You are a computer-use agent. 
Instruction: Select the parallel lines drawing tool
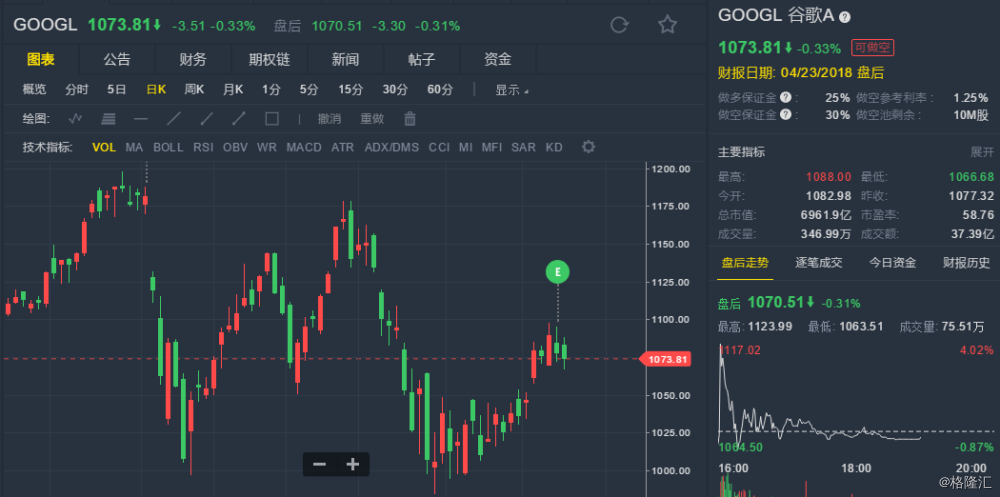tap(108, 119)
